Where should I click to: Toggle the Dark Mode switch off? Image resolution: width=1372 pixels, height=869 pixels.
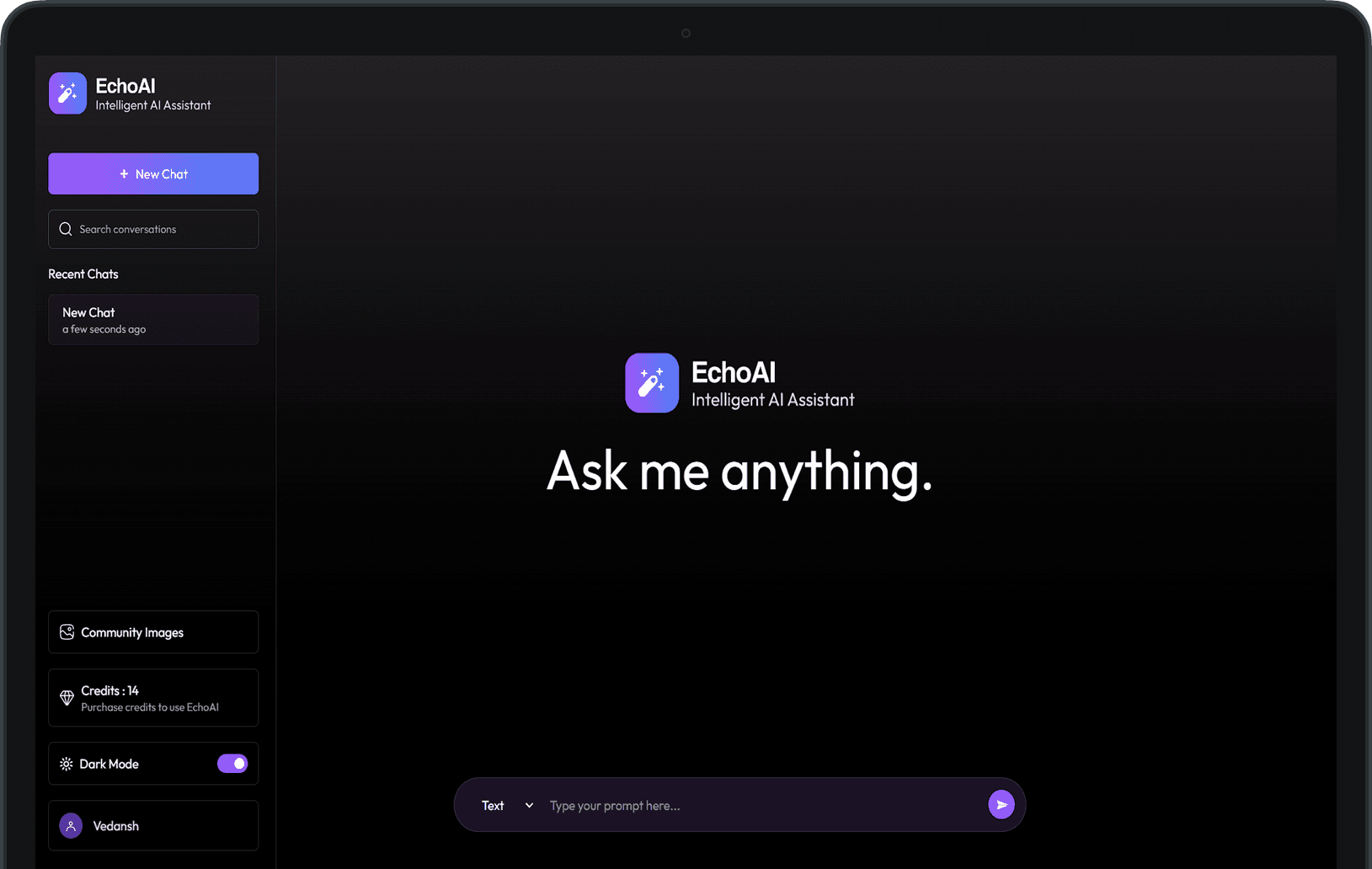pos(232,763)
